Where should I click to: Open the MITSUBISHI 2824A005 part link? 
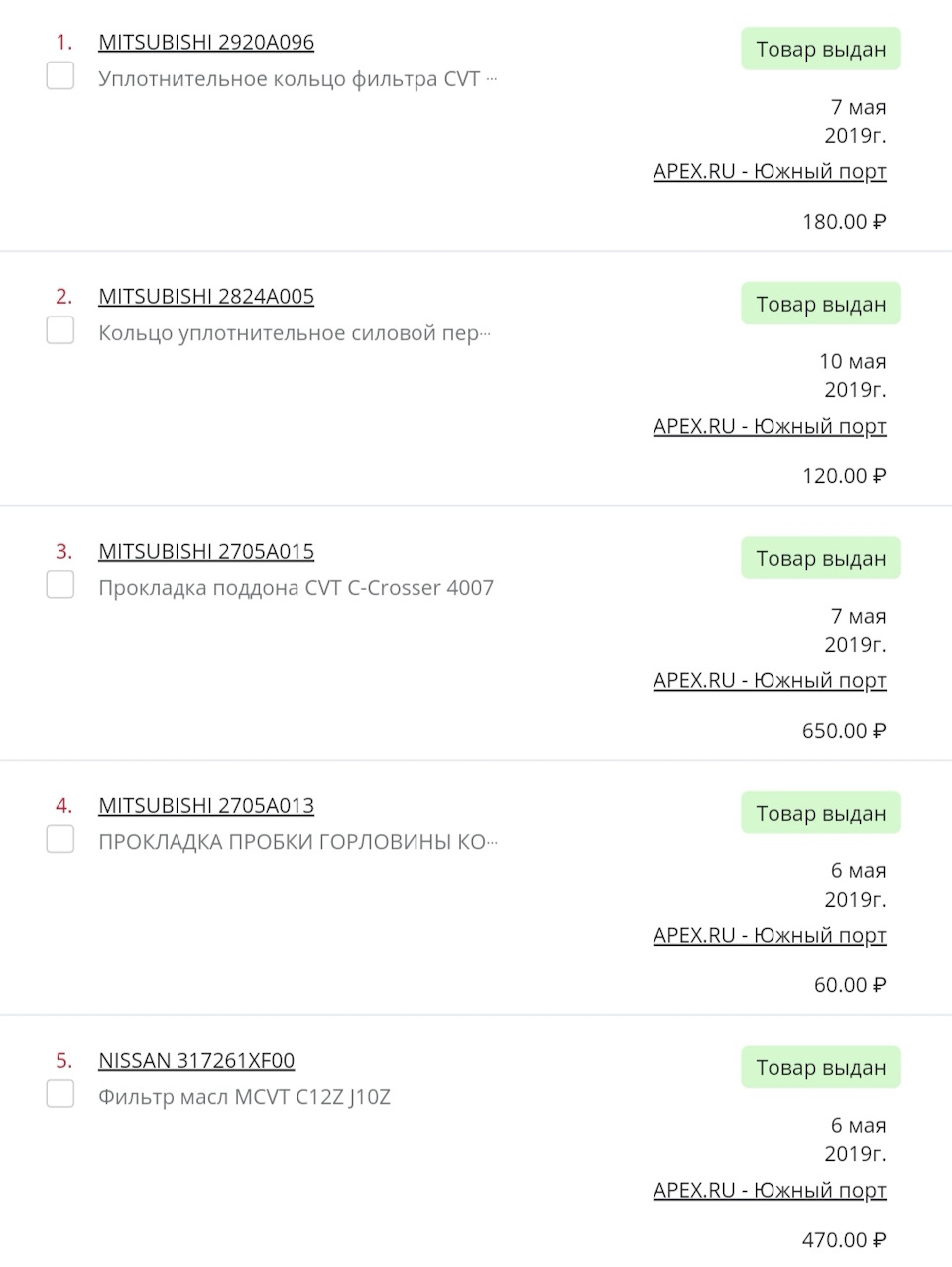[206, 297]
